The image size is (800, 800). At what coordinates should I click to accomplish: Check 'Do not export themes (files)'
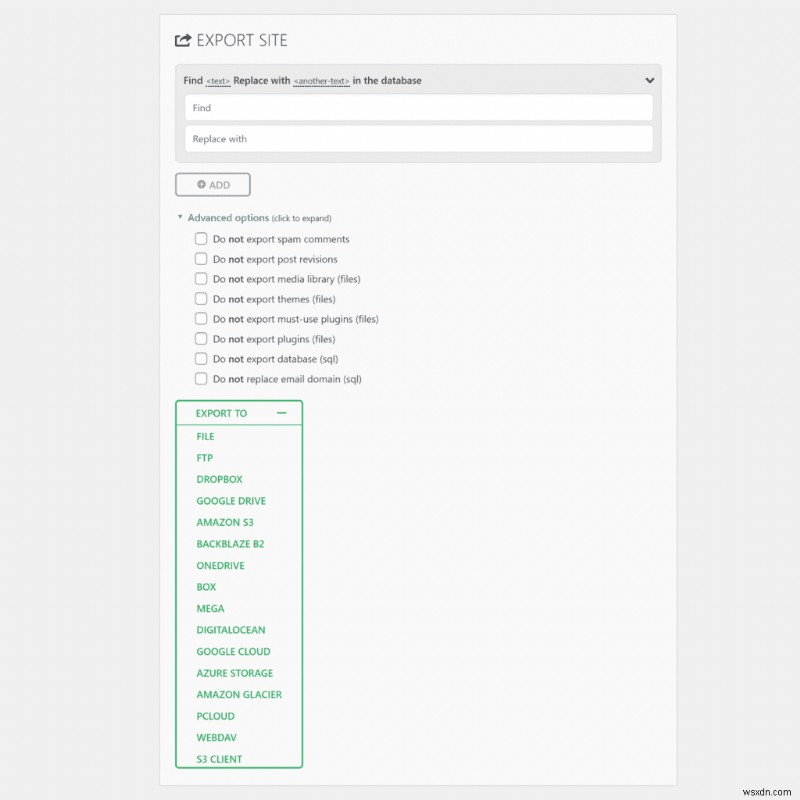(201, 298)
